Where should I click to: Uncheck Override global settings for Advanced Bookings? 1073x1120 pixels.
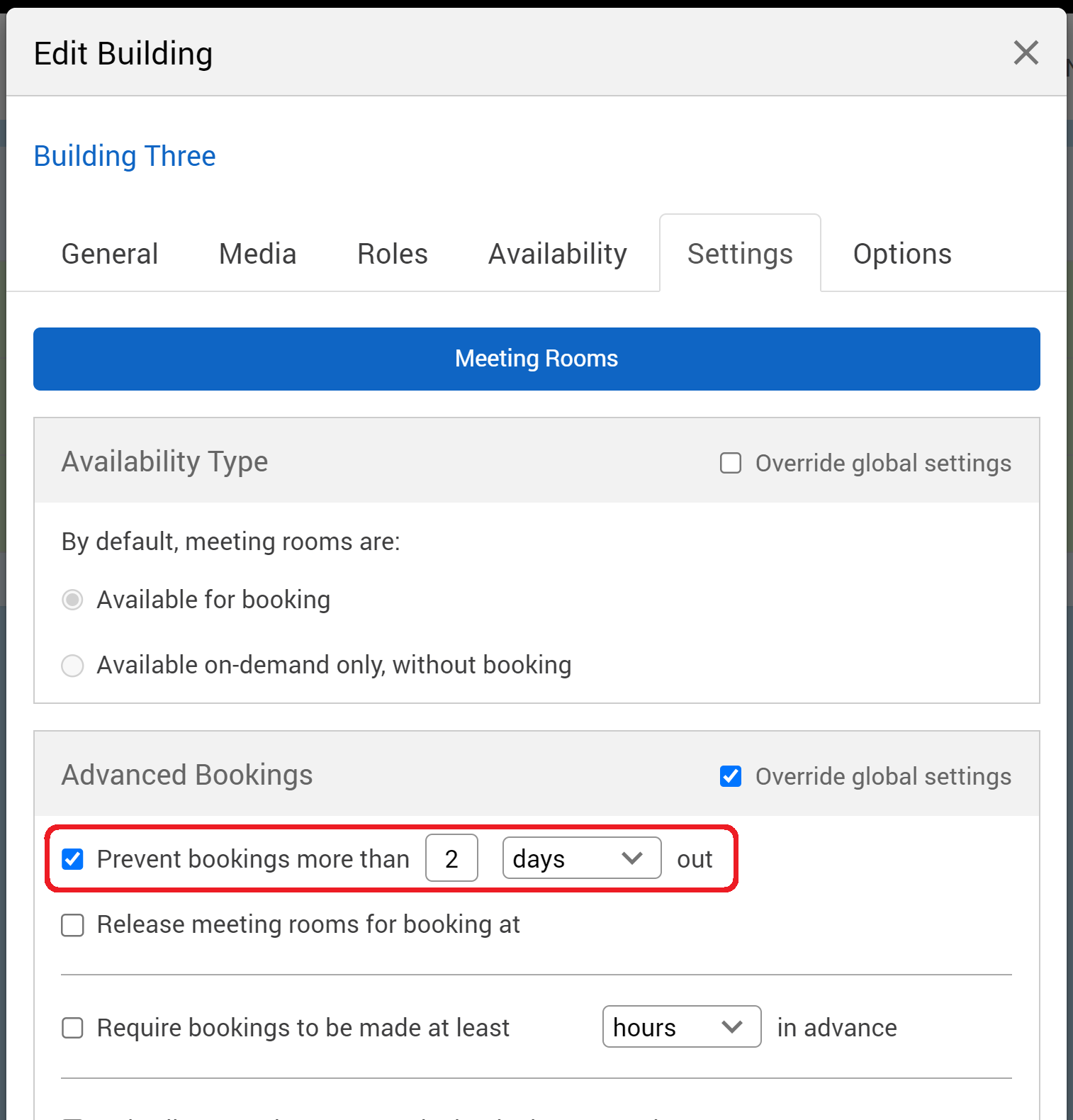(731, 776)
